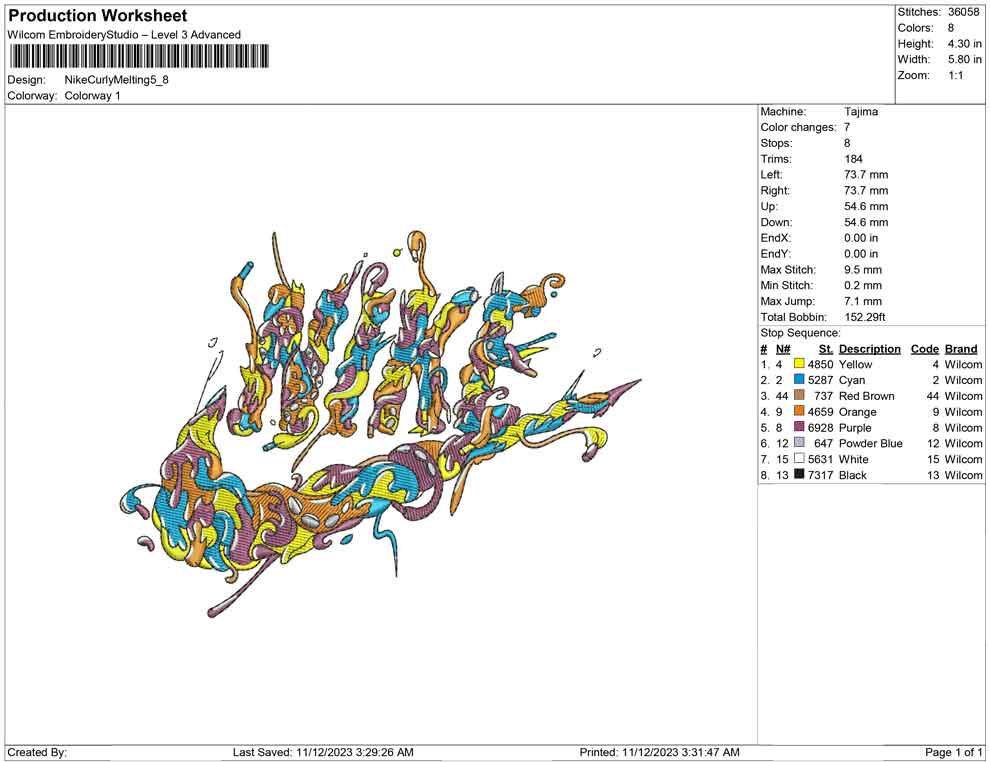Click thread number '647' in Powder Blue row
This screenshot has width=990, height=762.
(x=823, y=443)
